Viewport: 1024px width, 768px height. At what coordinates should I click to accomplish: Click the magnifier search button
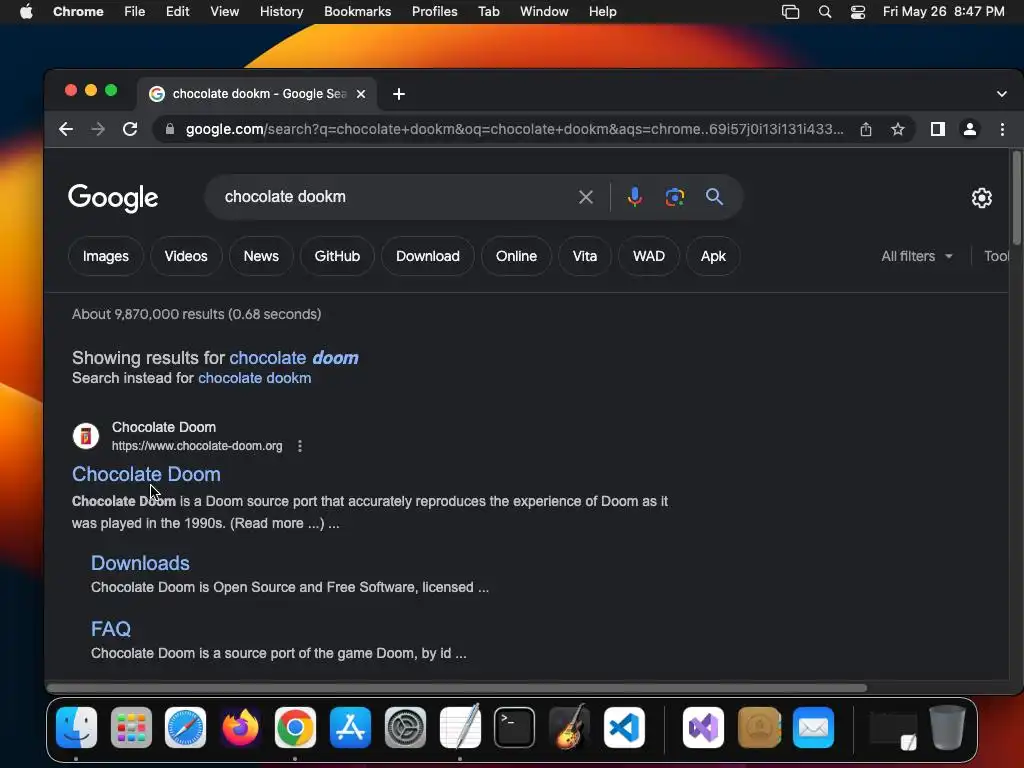(x=714, y=197)
